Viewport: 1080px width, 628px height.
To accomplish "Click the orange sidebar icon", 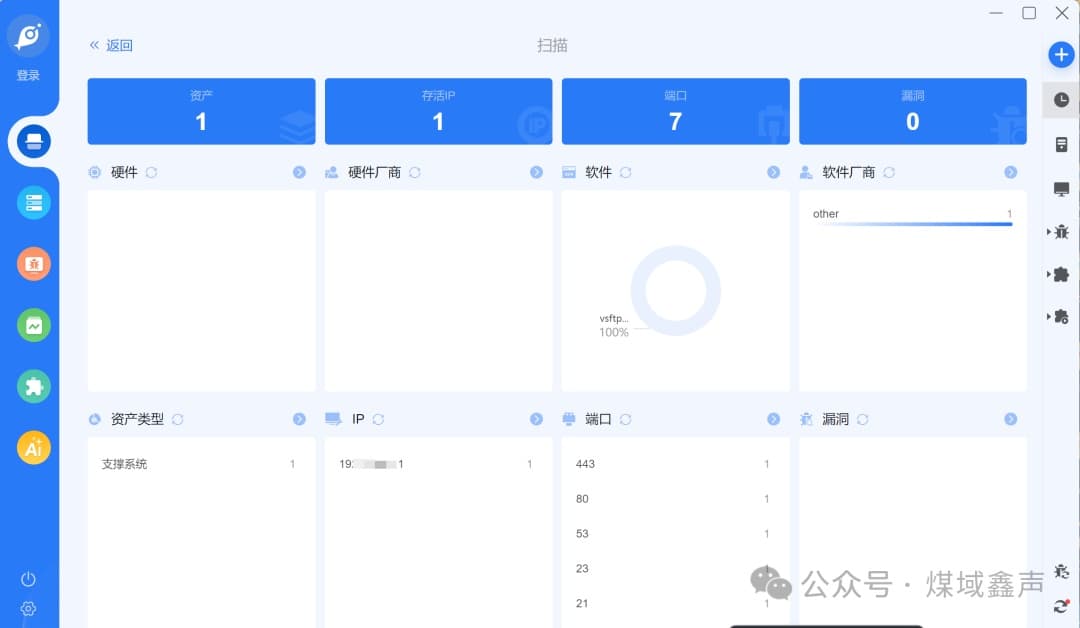I will (x=34, y=264).
